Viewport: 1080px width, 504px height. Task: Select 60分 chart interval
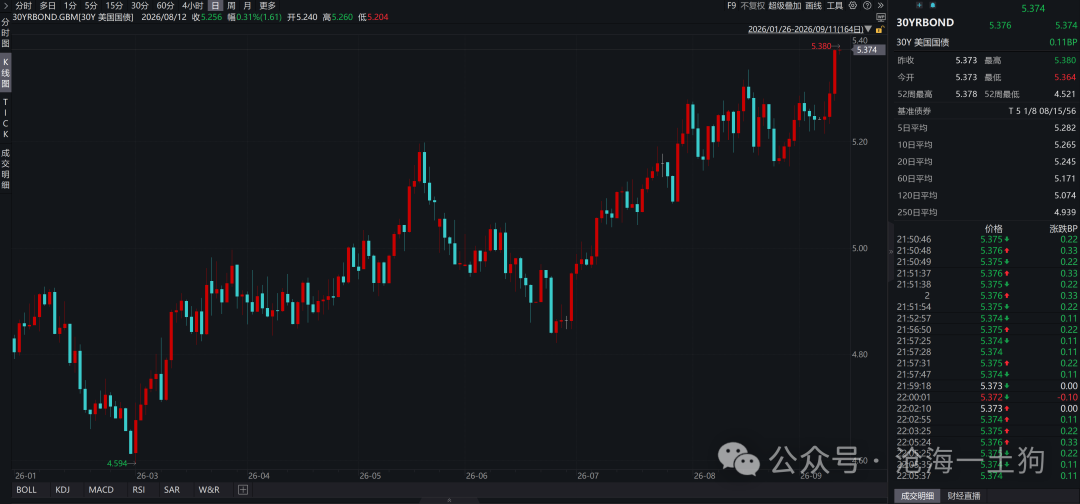click(165, 5)
